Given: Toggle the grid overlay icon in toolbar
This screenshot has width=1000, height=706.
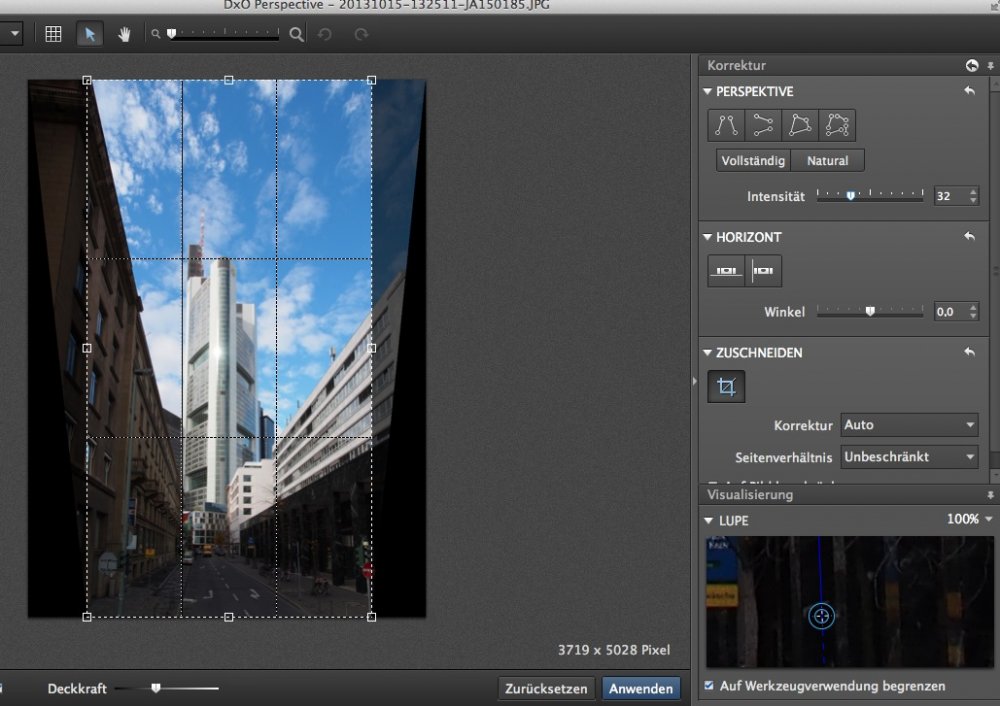Looking at the screenshot, I should click(54, 34).
